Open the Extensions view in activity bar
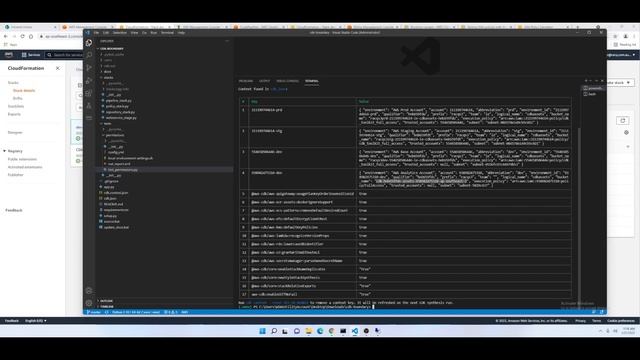 point(89,93)
